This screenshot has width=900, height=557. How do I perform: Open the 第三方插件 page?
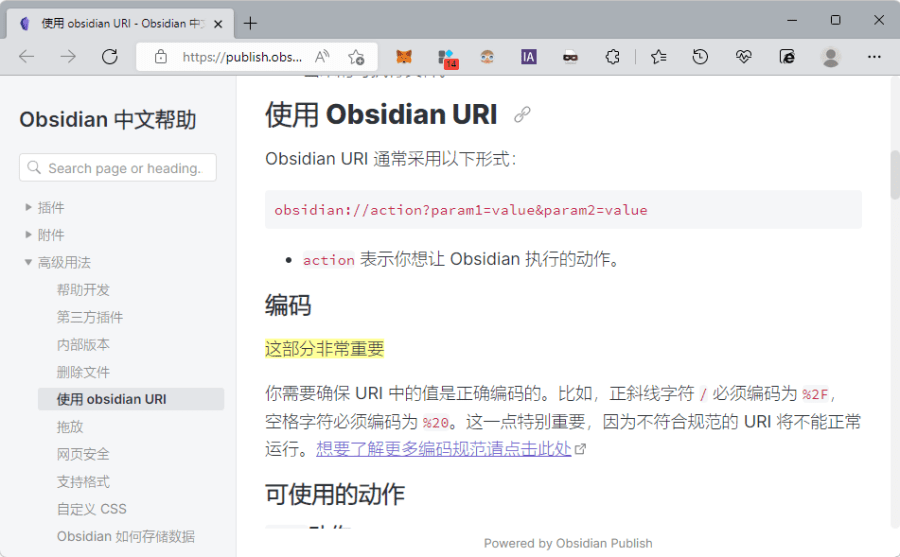tap(90, 317)
